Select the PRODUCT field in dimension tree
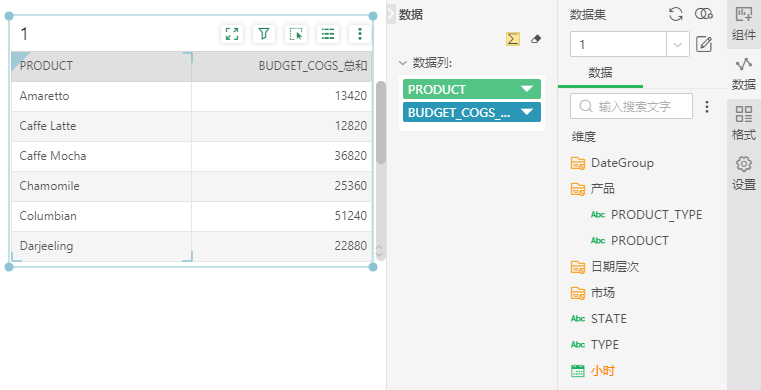The image size is (761, 390). 639,241
